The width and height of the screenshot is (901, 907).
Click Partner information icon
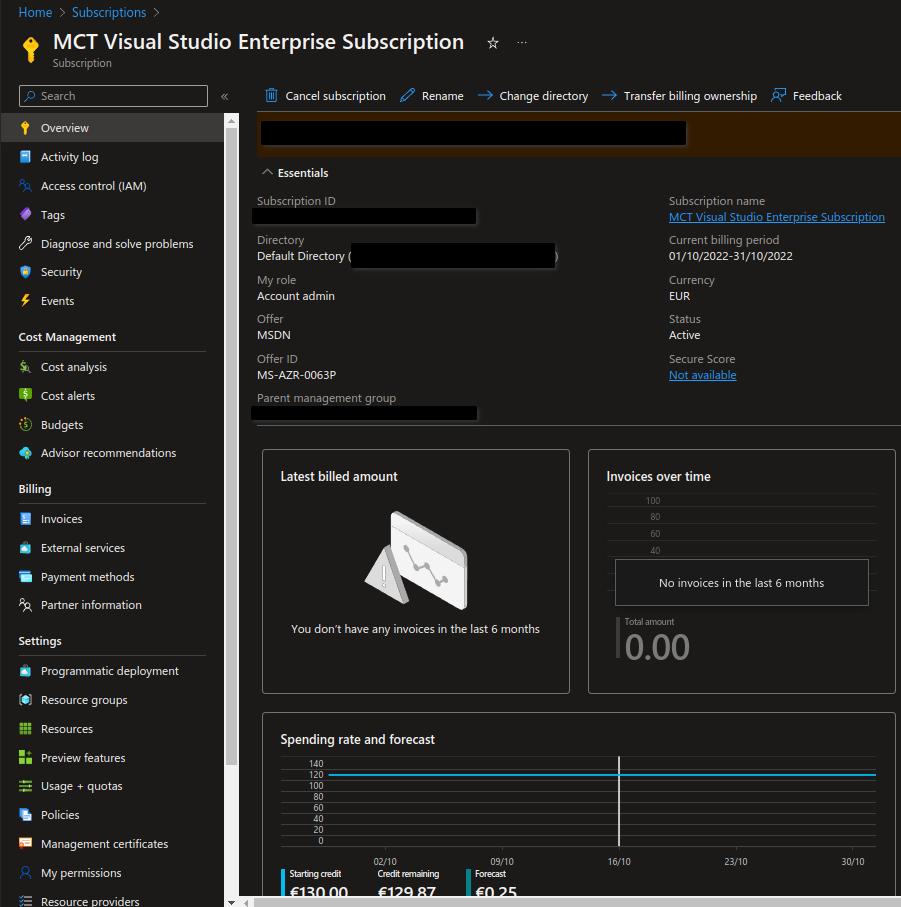pos(25,605)
